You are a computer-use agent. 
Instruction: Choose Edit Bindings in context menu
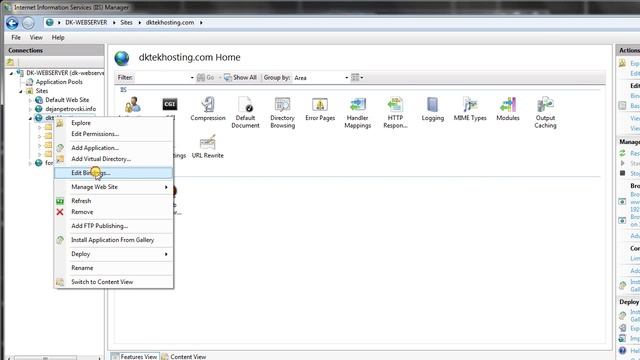(114, 173)
